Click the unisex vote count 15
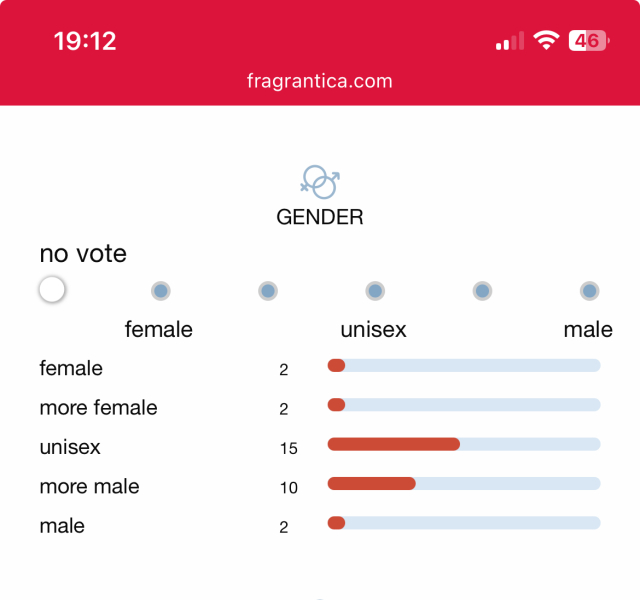 [289, 448]
